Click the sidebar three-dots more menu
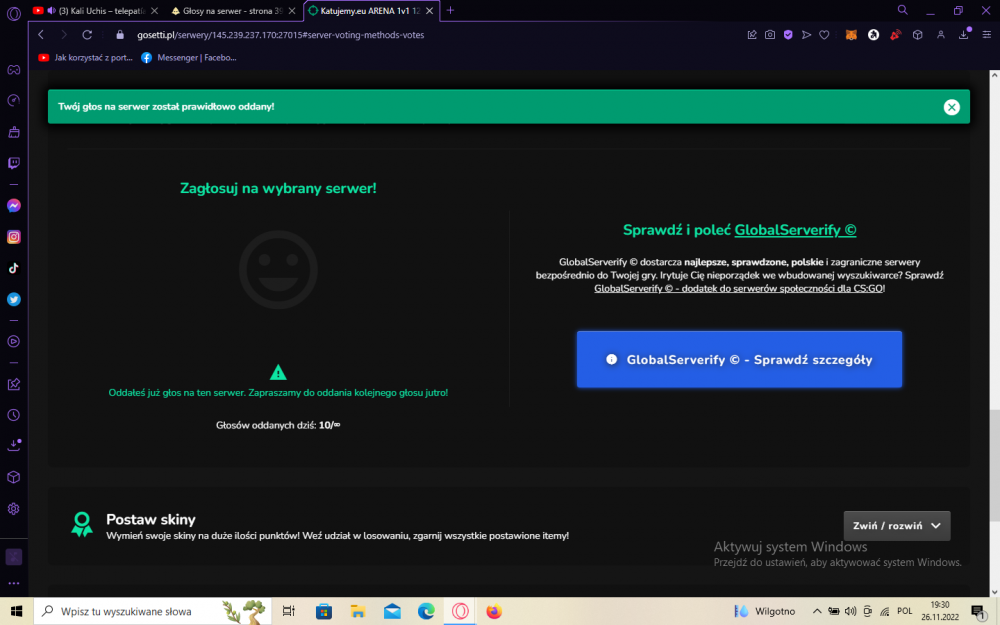Viewport: 1000px width, 625px height. pyautogui.click(x=13, y=583)
